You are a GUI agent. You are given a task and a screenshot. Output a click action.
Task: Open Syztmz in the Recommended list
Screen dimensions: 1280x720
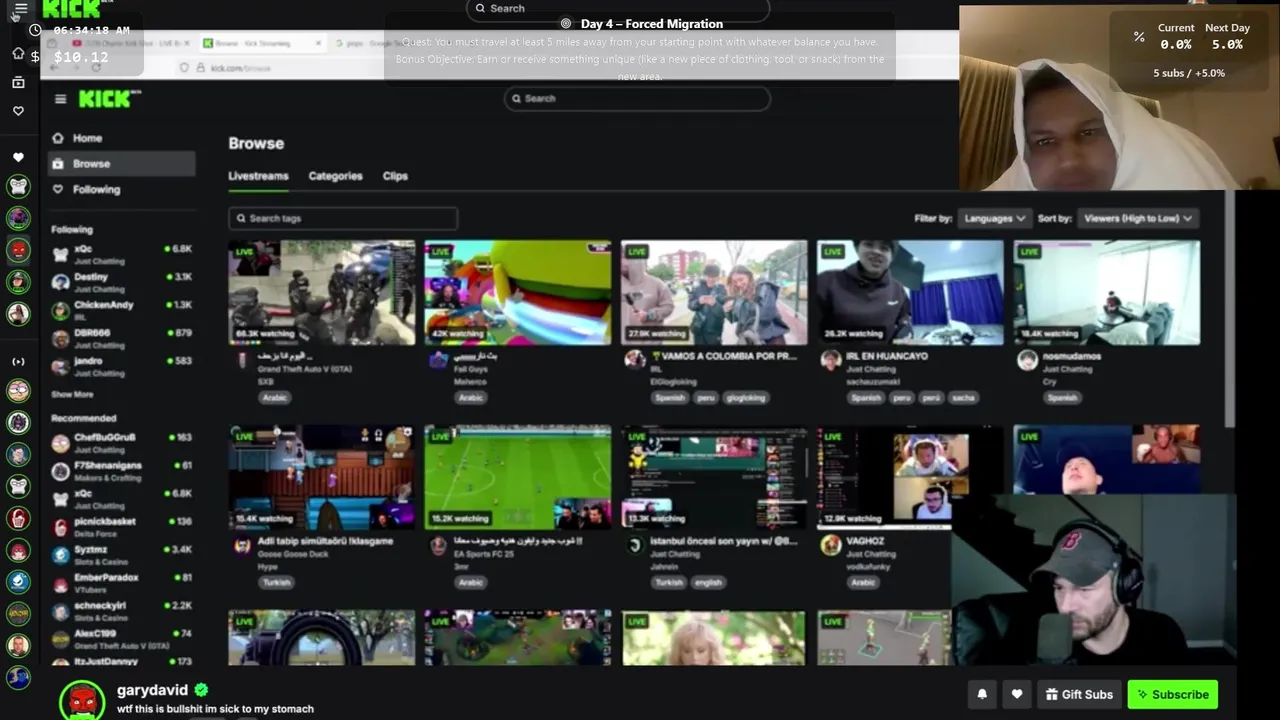(x=122, y=554)
